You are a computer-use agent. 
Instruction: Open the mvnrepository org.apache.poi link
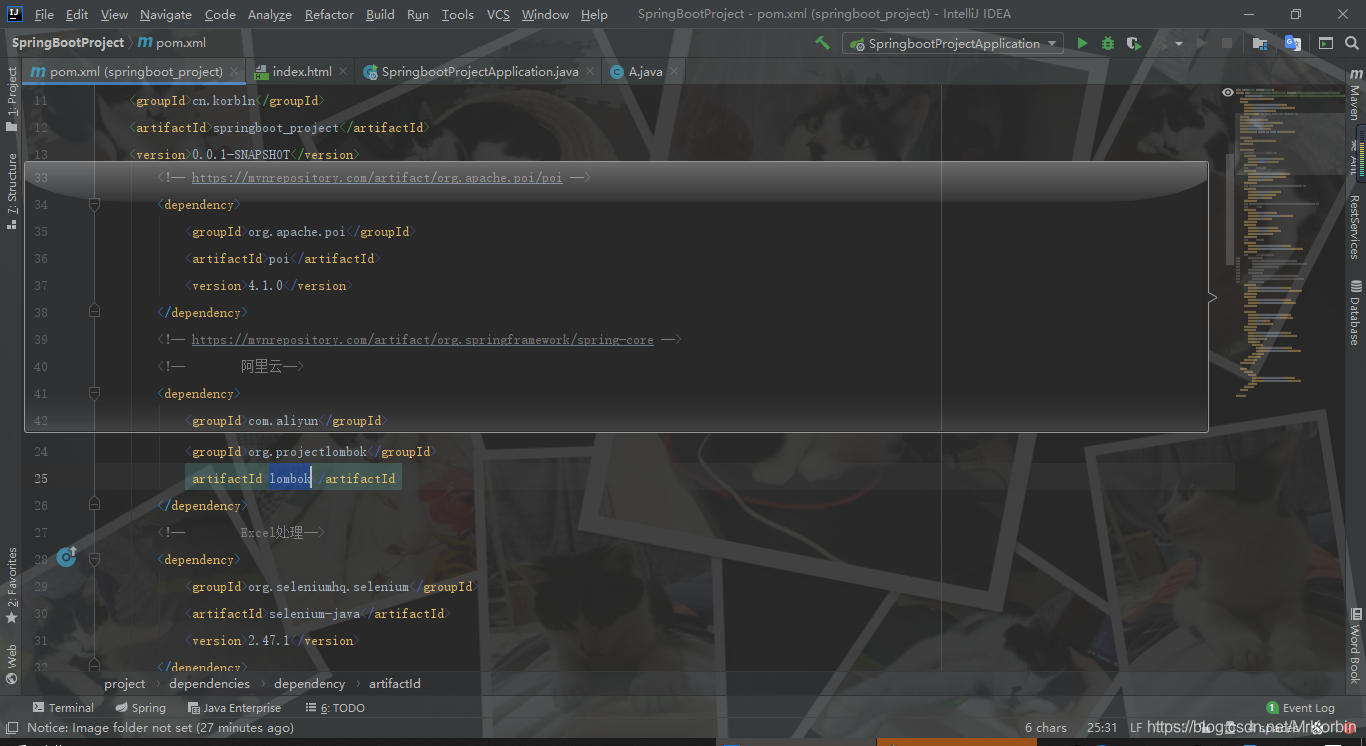pos(377,178)
